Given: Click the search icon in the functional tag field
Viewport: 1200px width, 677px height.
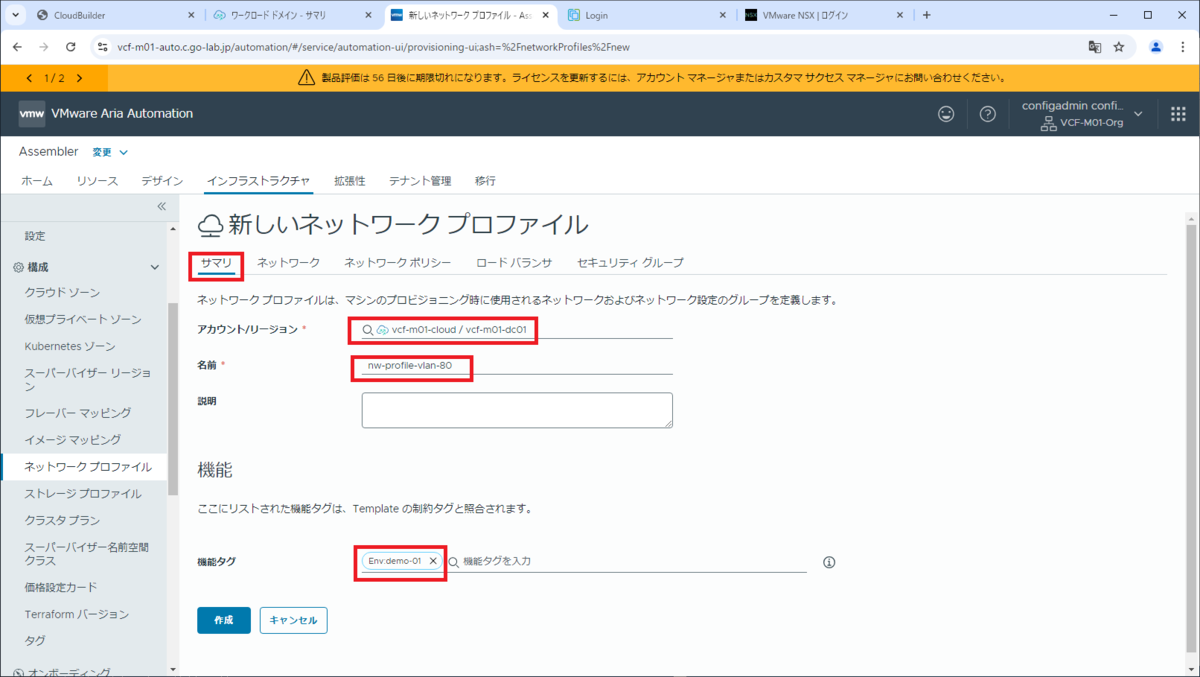Looking at the screenshot, I should coord(453,562).
